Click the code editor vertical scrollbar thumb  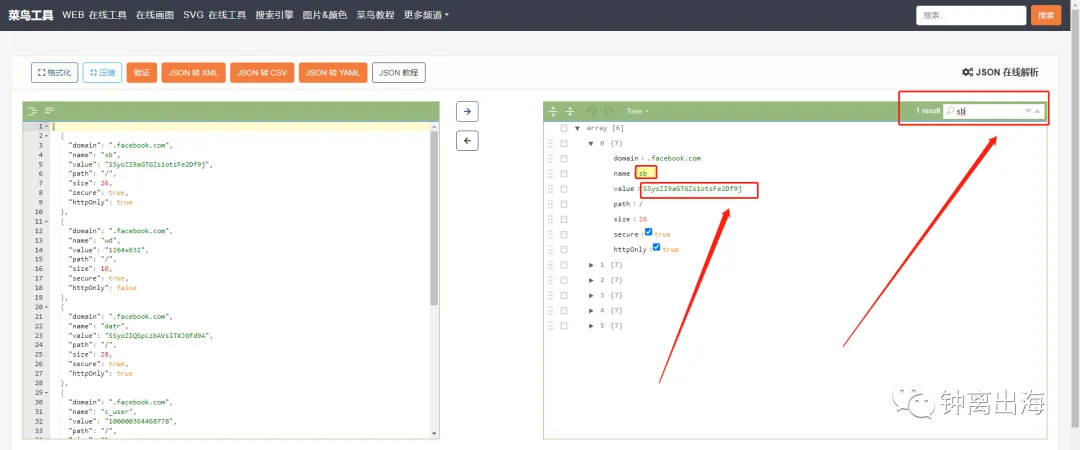tap(434, 218)
